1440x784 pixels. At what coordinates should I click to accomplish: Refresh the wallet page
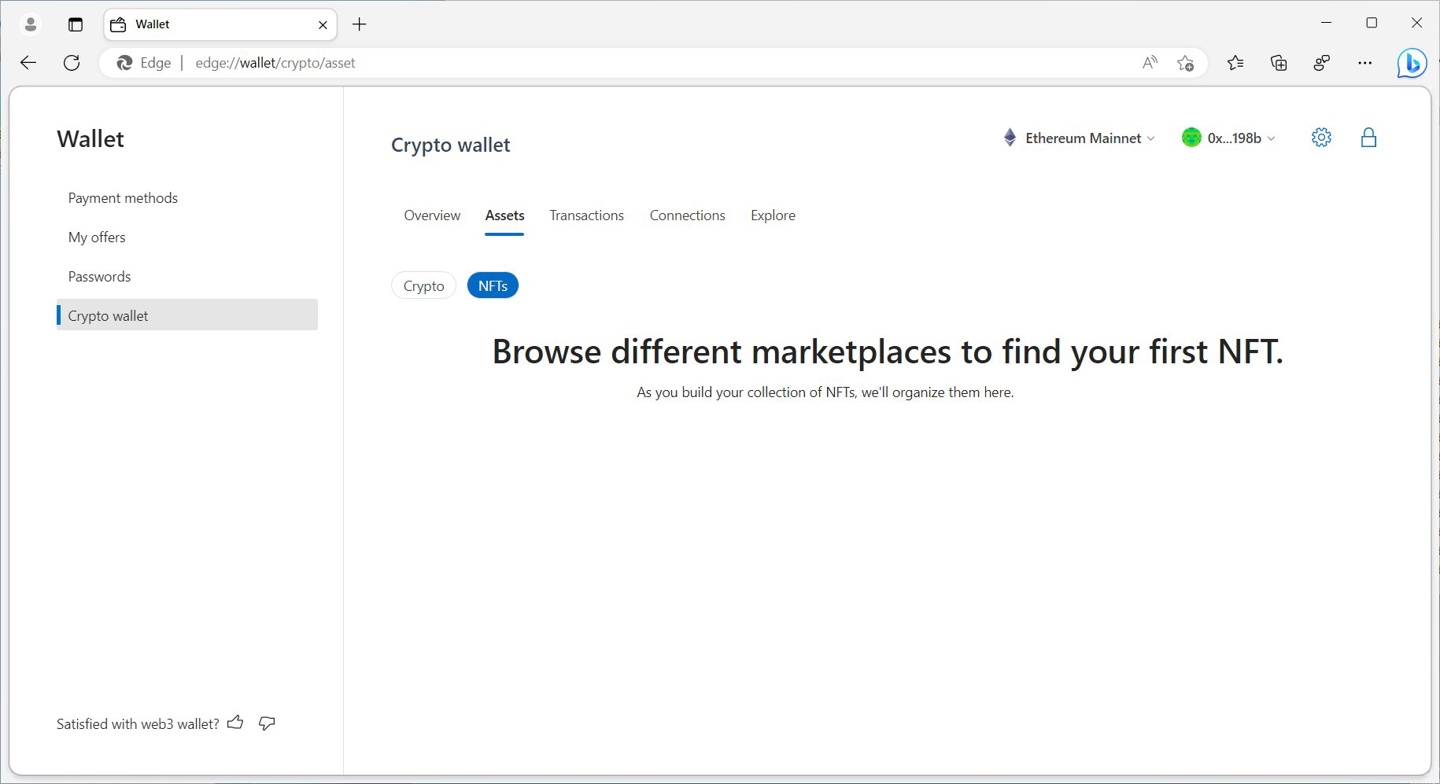tap(71, 63)
